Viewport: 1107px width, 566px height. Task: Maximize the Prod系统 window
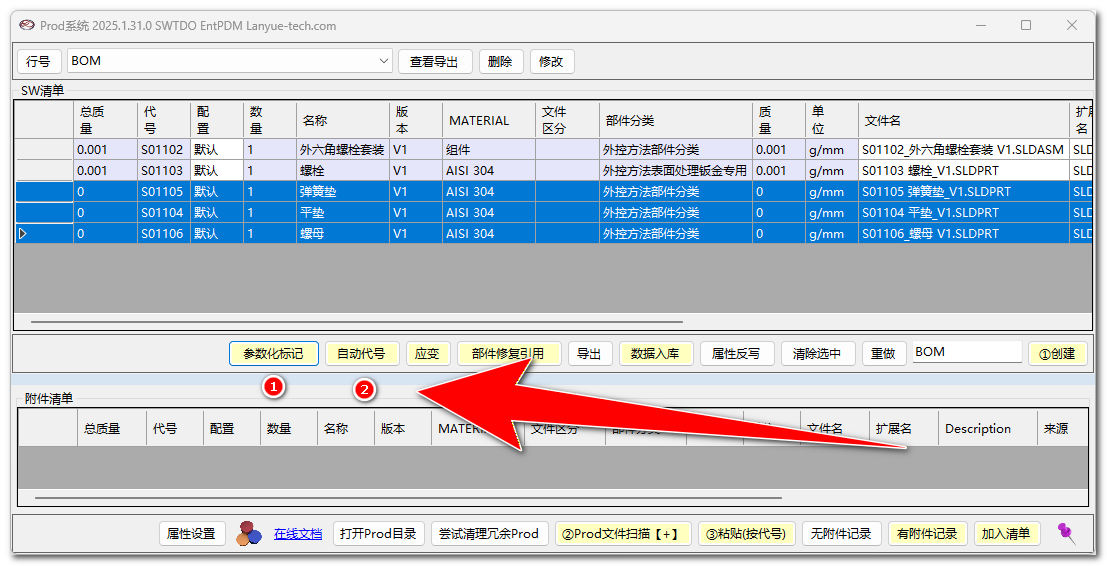click(x=1026, y=26)
